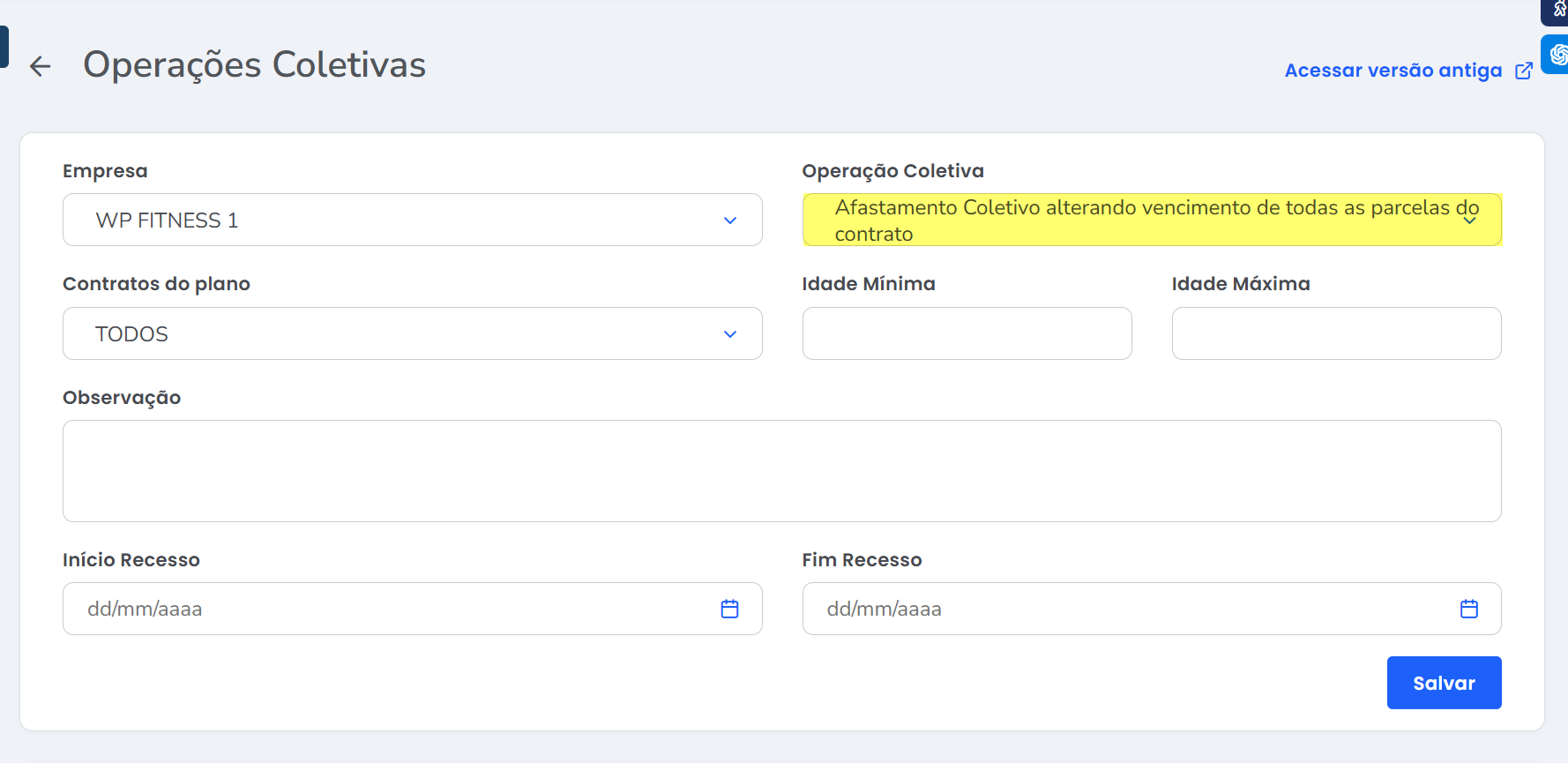Click the Fim Recesso date placeholder text

(884, 609)
